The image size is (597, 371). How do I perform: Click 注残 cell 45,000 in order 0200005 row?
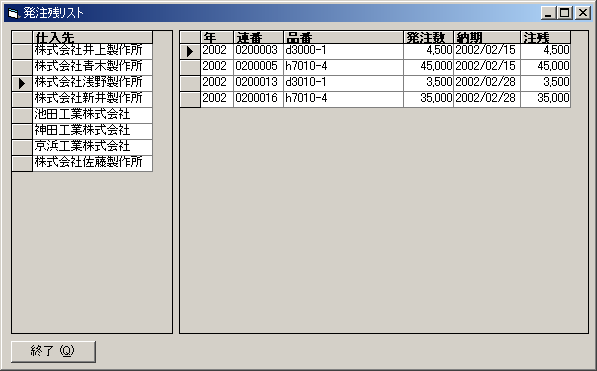(x=546, y=67)
